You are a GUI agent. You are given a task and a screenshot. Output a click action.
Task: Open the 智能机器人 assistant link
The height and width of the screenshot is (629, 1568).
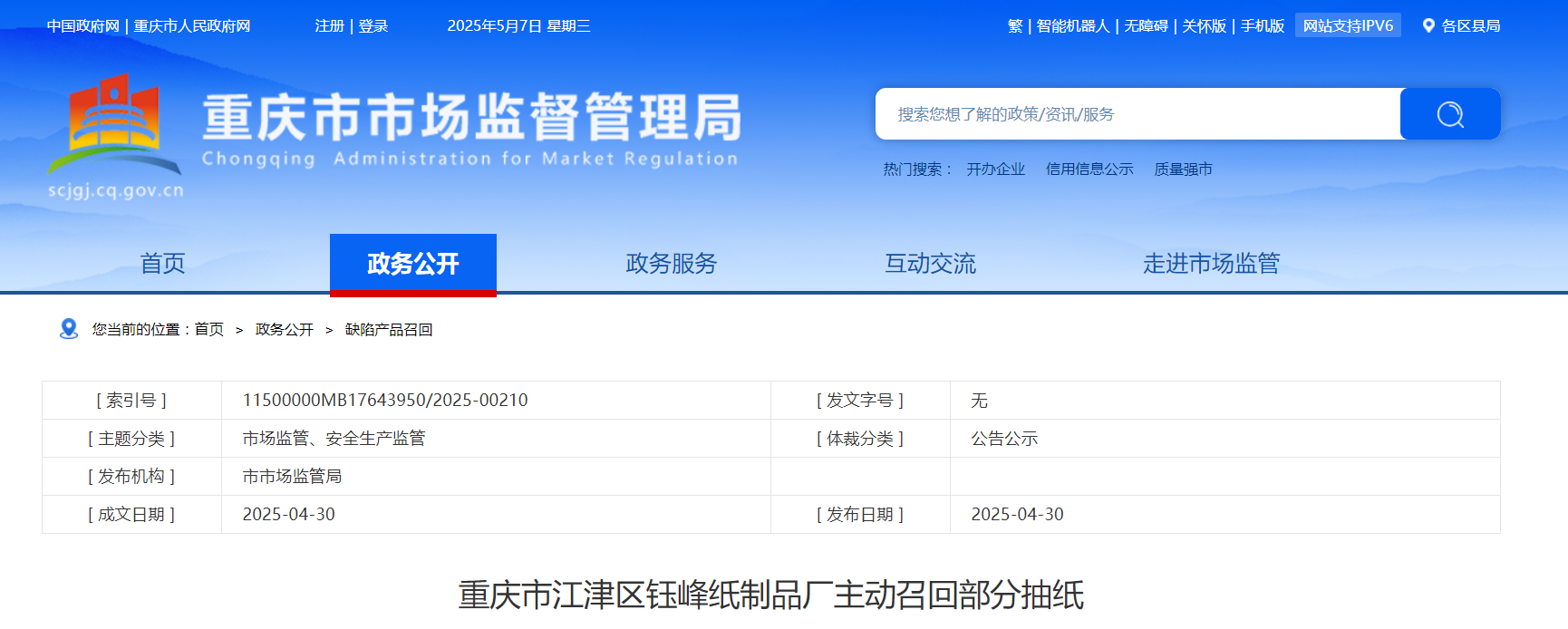click(x=1072, y=26)
